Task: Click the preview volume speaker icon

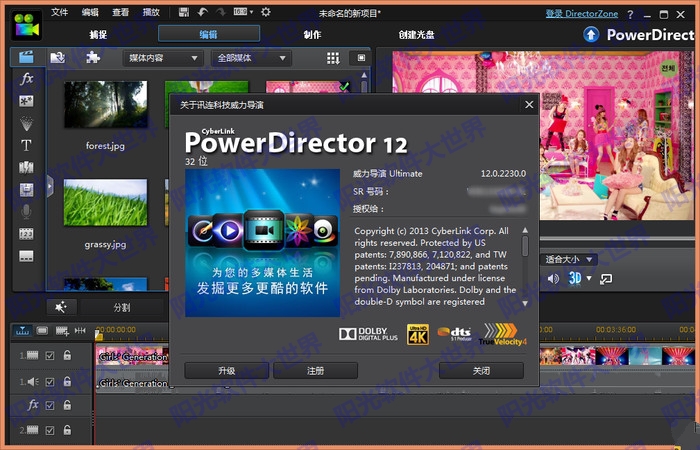Action: pos(553,279)
